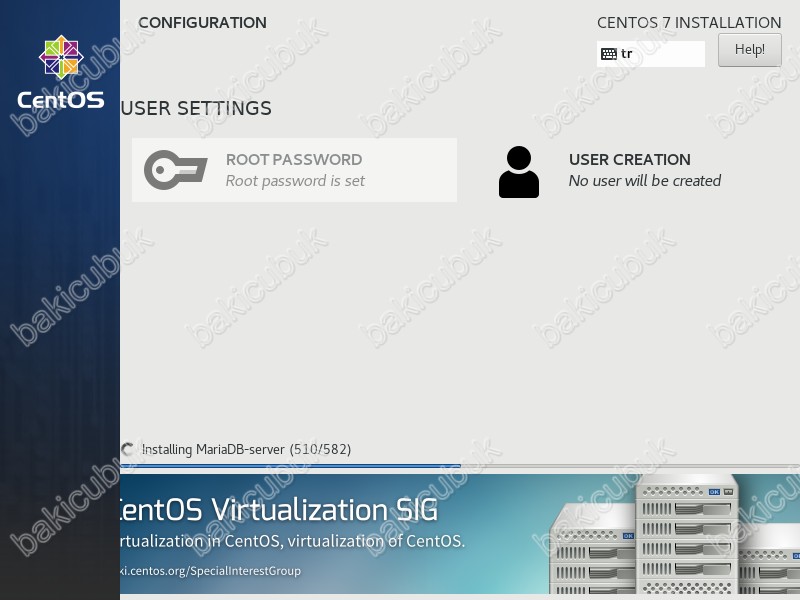
Task: Click the installation progress bar
Action: [460, 466]
